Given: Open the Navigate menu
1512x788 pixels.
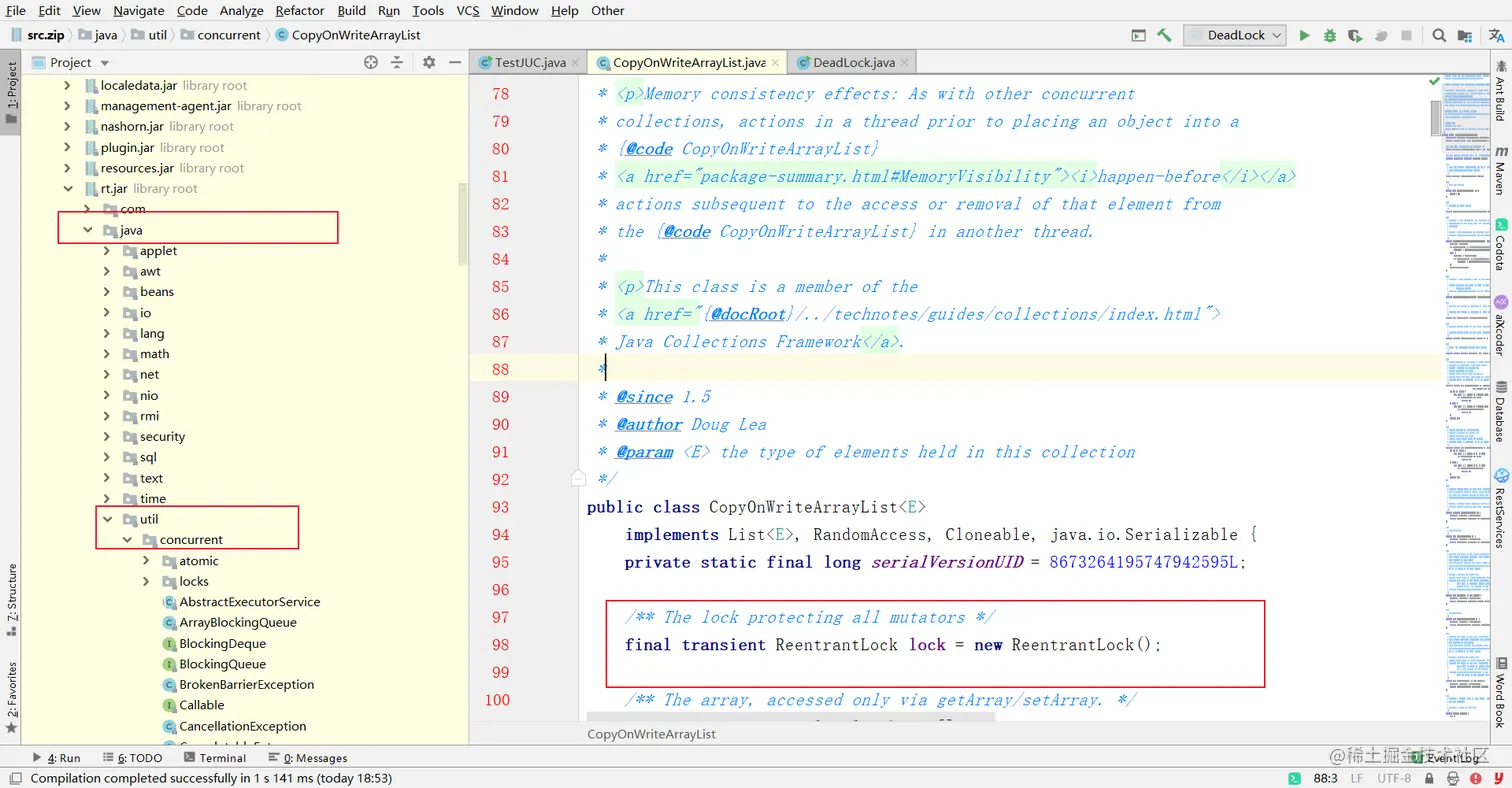Looking at the screenshot, I should 139,10.
